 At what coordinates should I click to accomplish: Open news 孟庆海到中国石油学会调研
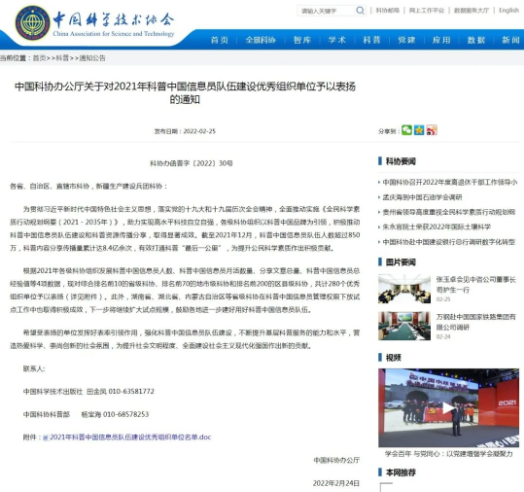point(422,197)
